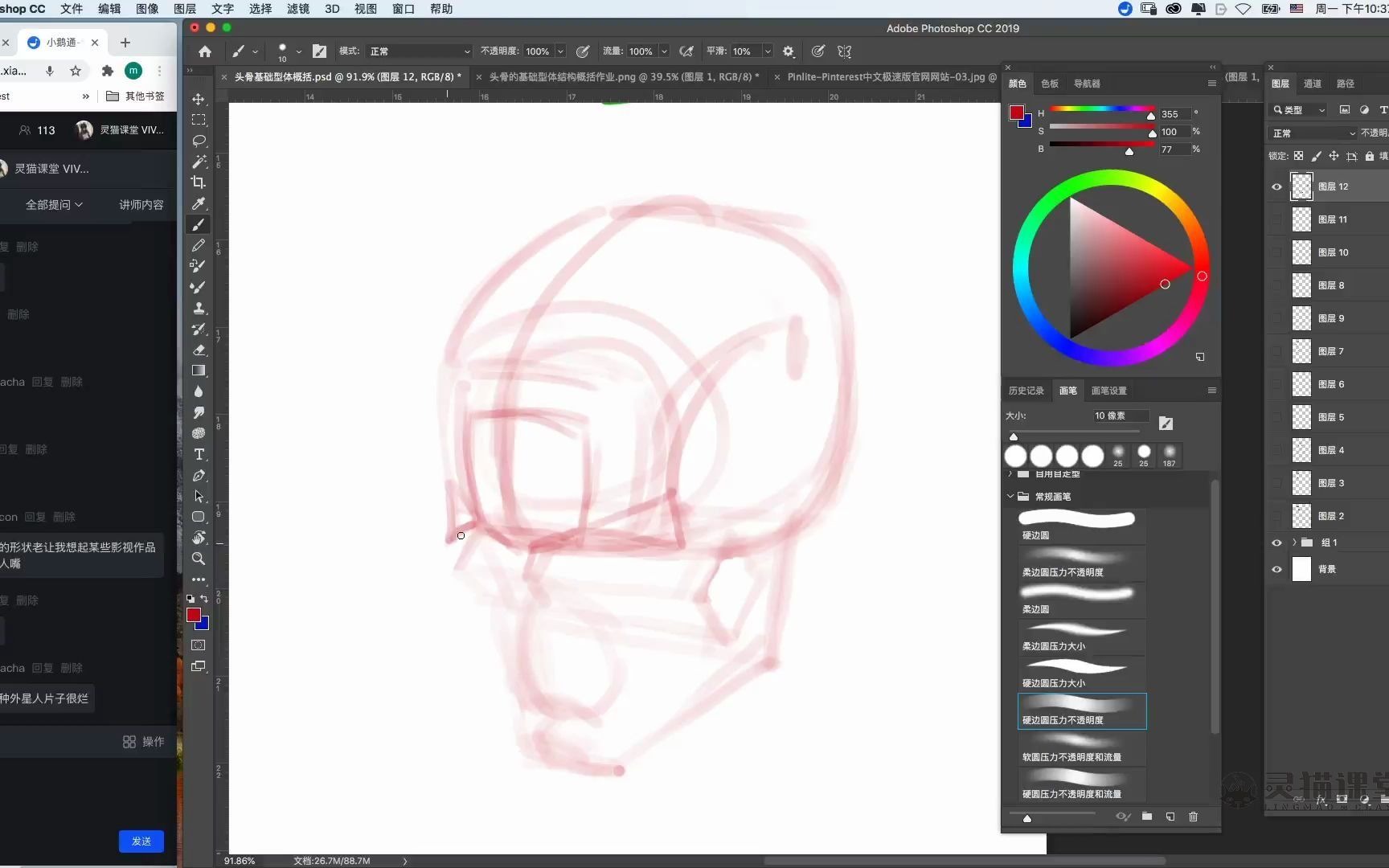Open 全部提问 filter dropdown
Image resolution: width=1389 pixels, height=868 pixels.
point(54,205)
